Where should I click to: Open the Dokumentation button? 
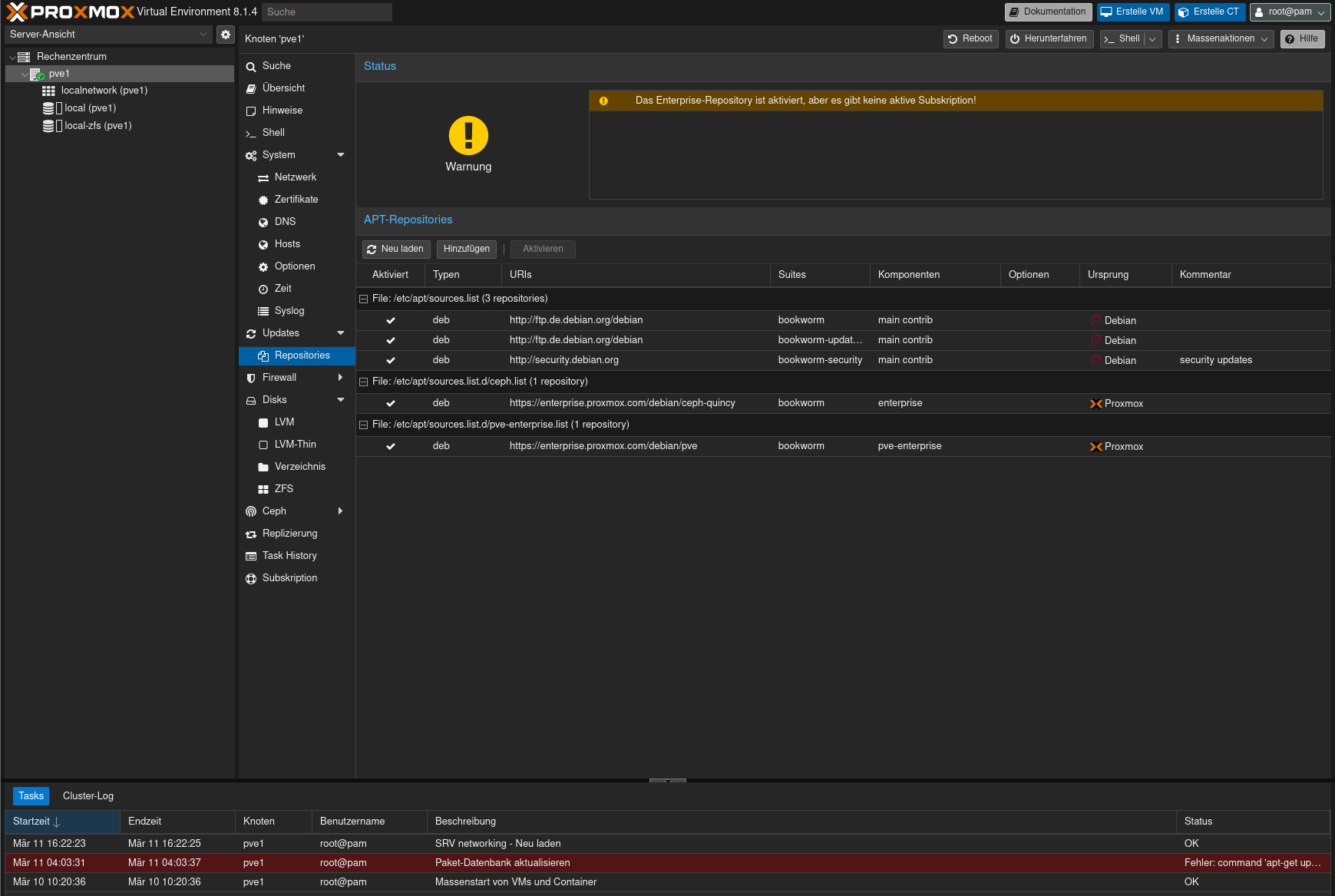pyautogui.click(x=1048, y=12)
